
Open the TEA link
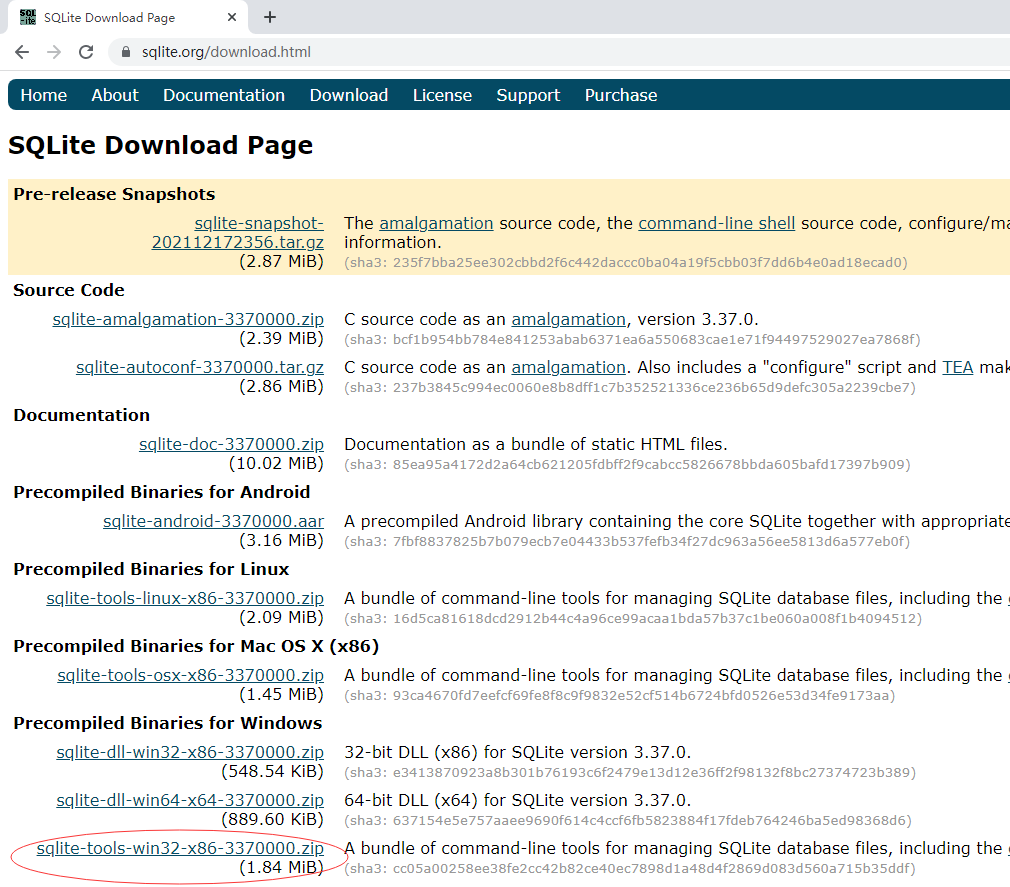(x=957, y=367)
